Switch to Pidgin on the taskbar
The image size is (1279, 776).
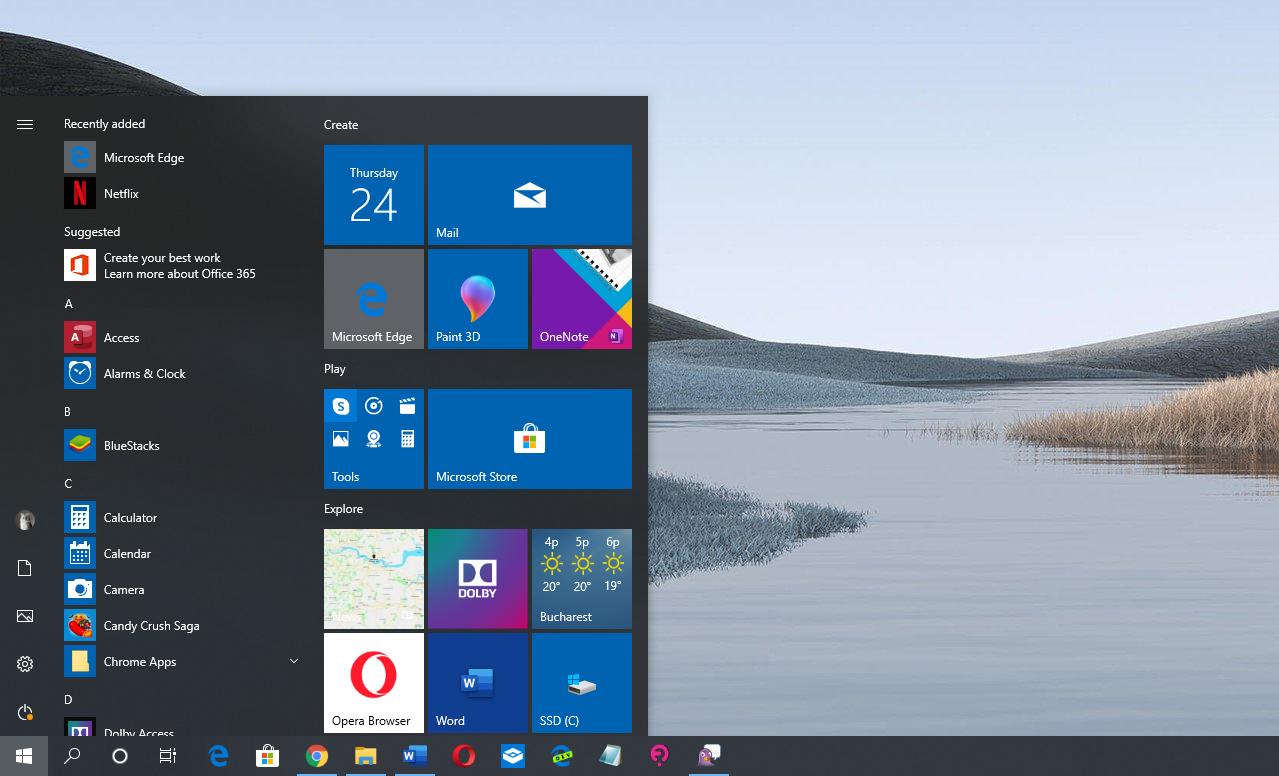pyautogui.click(x=709, y=756)
